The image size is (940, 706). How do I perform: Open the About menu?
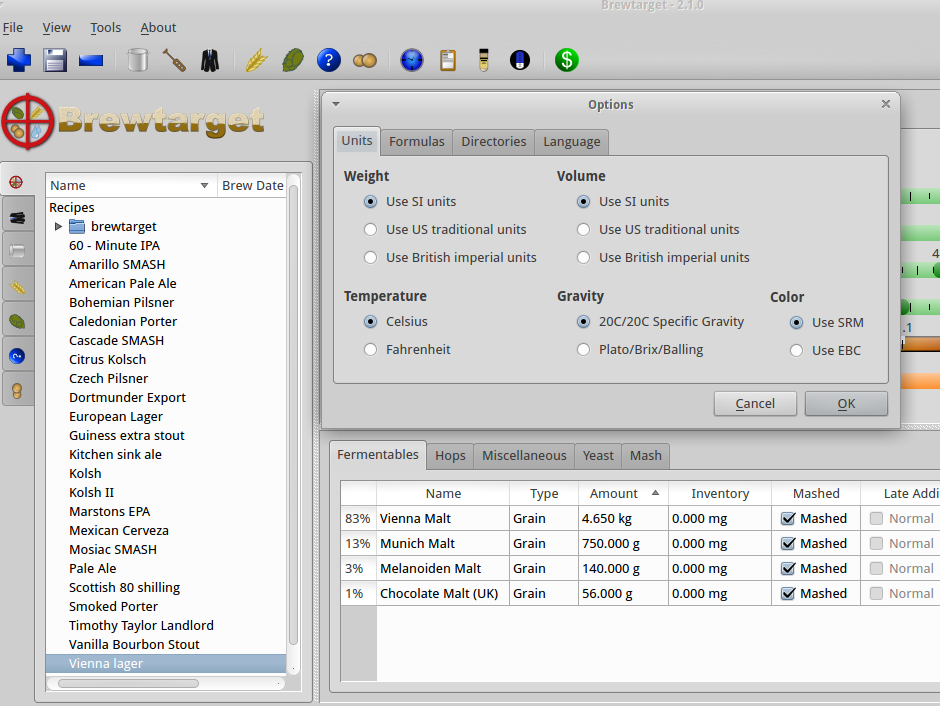158,28
